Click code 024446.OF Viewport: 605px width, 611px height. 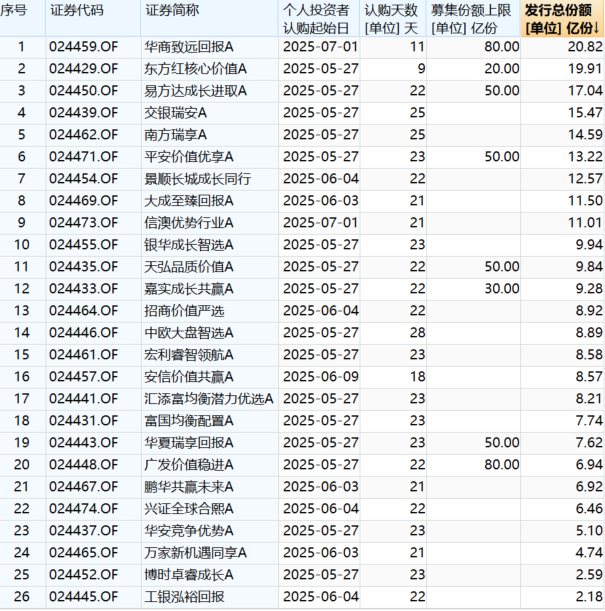83,333
